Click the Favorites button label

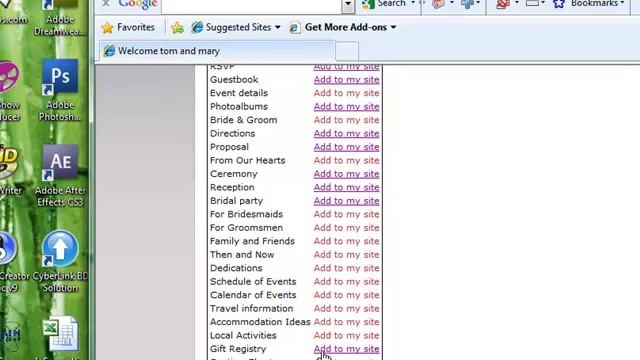coord(136,27)
